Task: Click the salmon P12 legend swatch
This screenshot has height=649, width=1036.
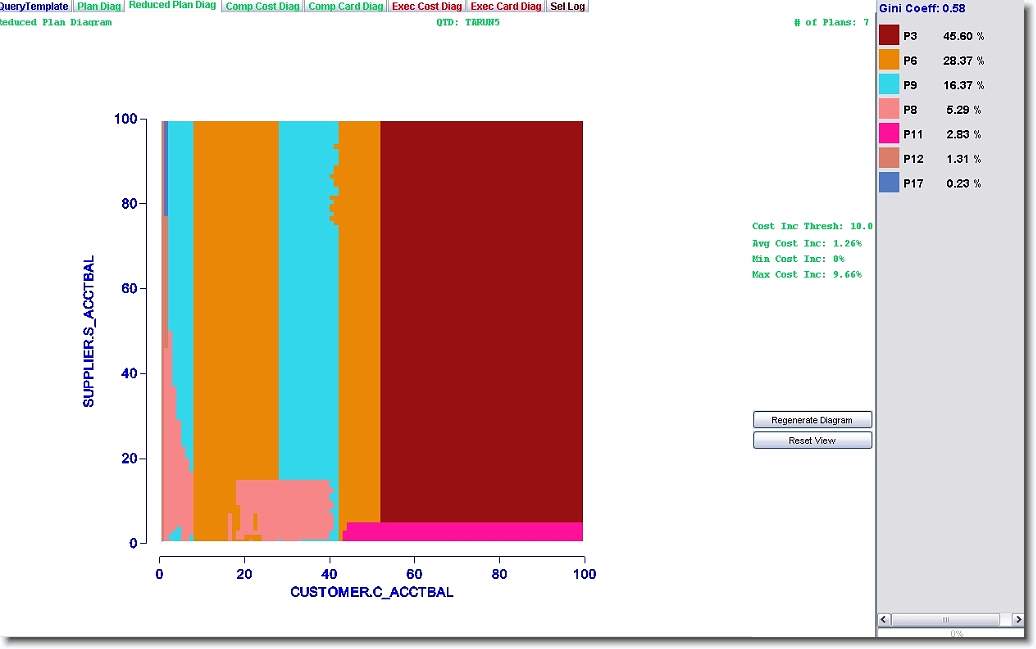Action: 889,158
